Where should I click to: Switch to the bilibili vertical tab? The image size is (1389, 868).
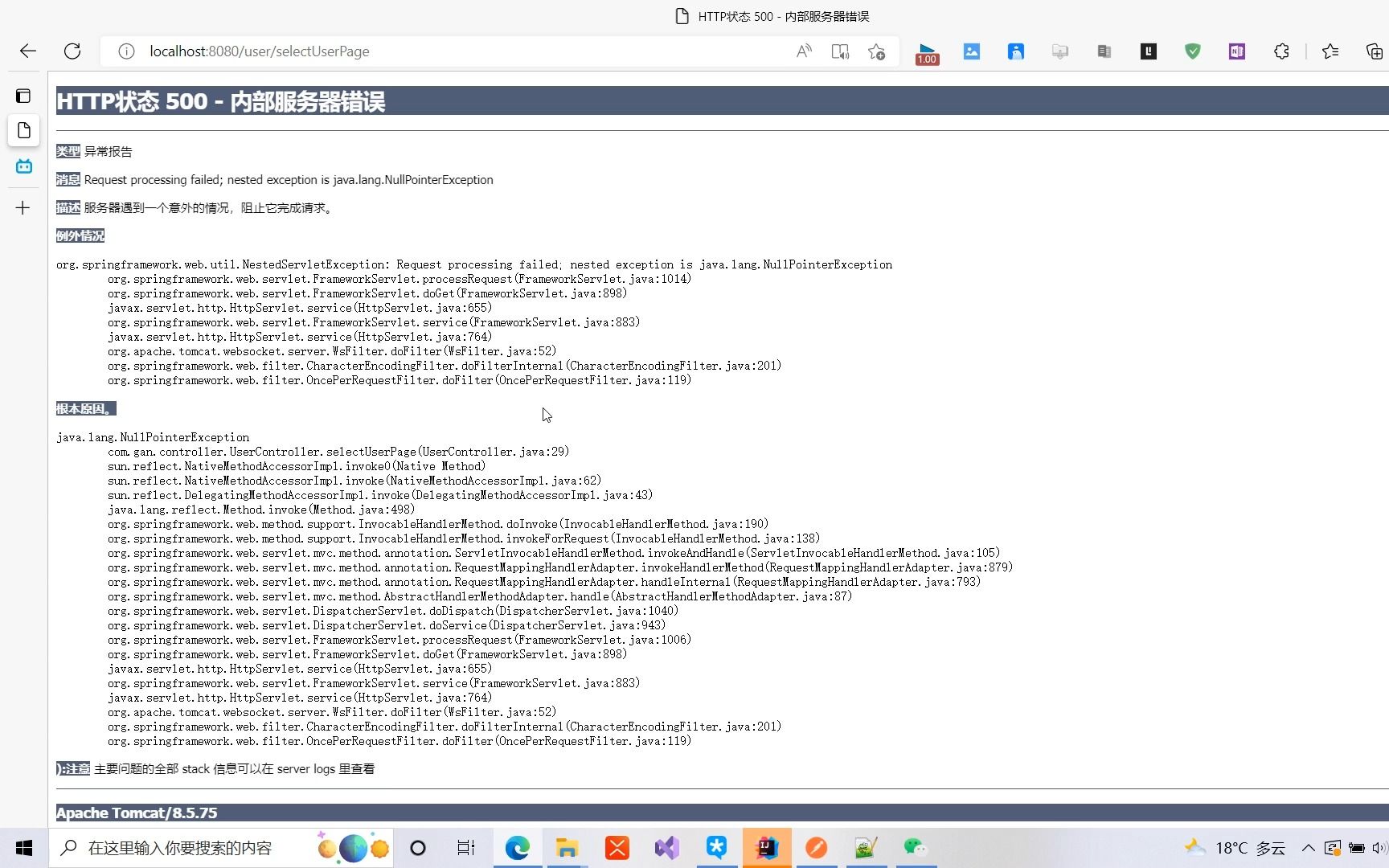click(x=24, y=166)
